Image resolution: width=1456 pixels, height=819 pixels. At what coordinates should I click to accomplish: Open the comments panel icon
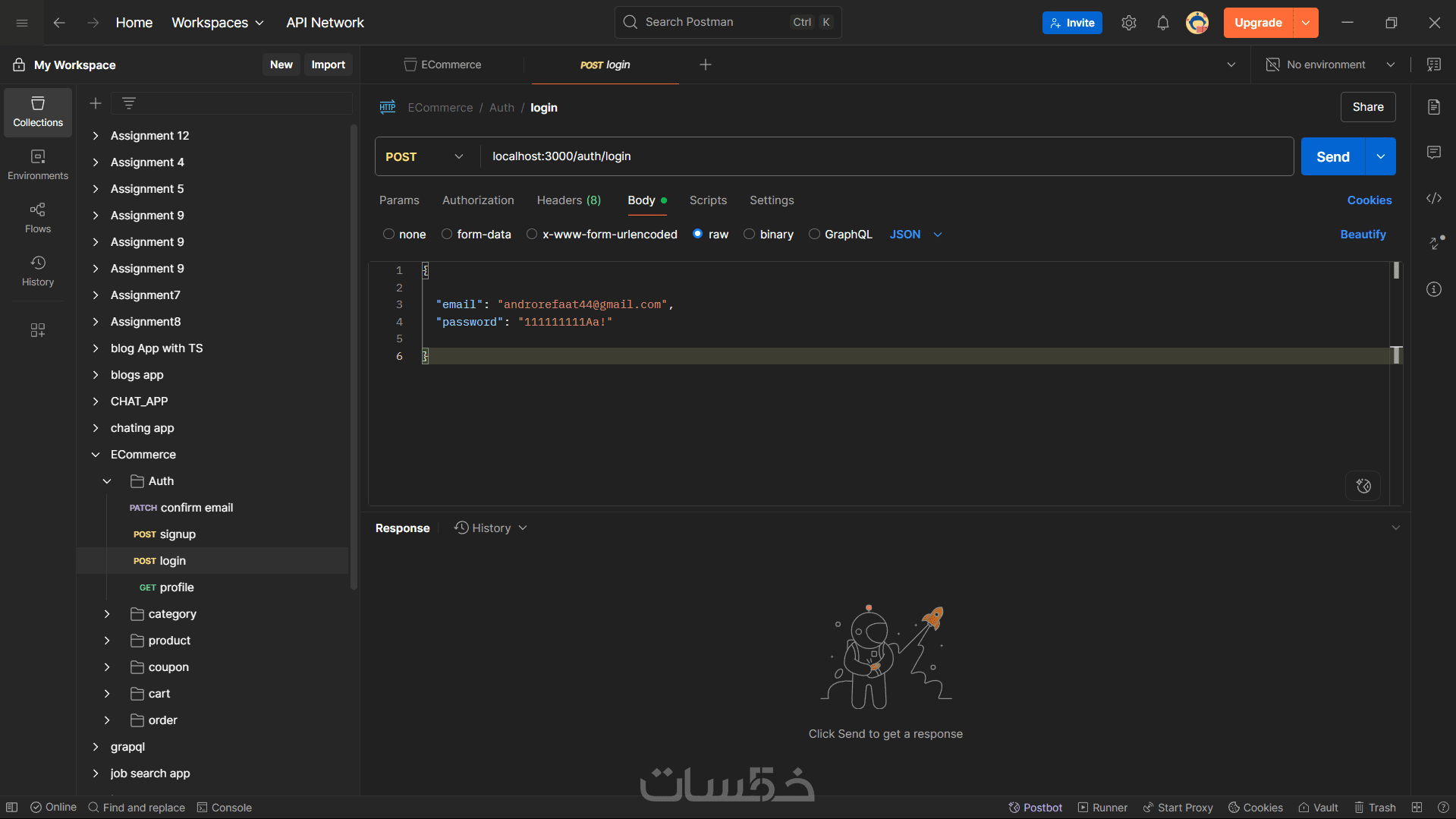coord(1434,153)
